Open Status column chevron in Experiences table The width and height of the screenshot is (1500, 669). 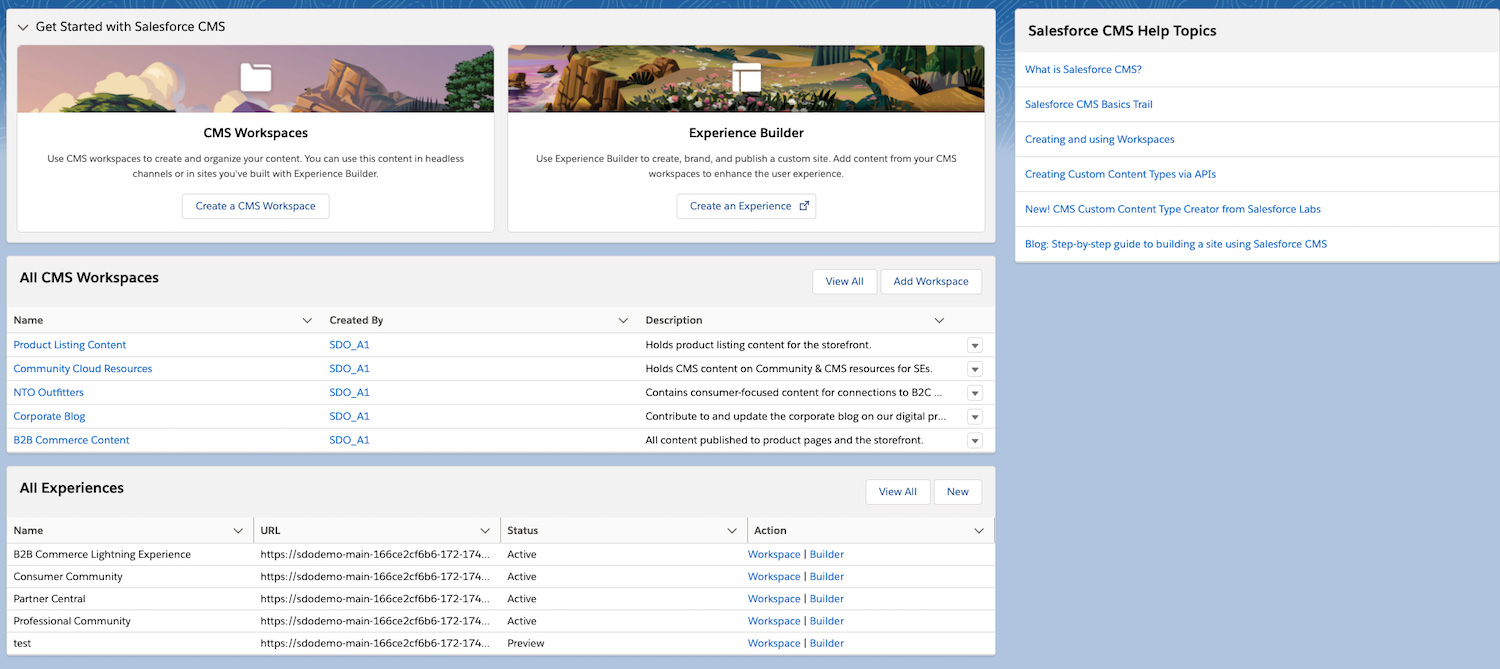point(732,531)
